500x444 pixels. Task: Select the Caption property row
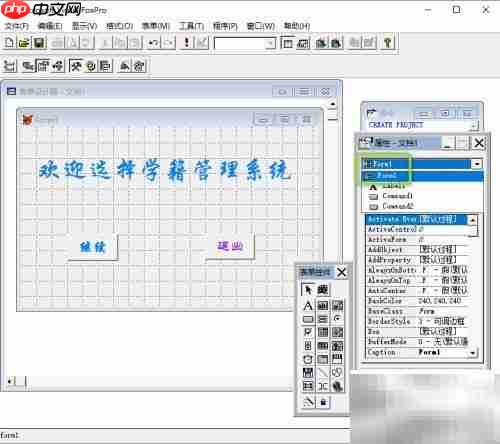point(417,352)
